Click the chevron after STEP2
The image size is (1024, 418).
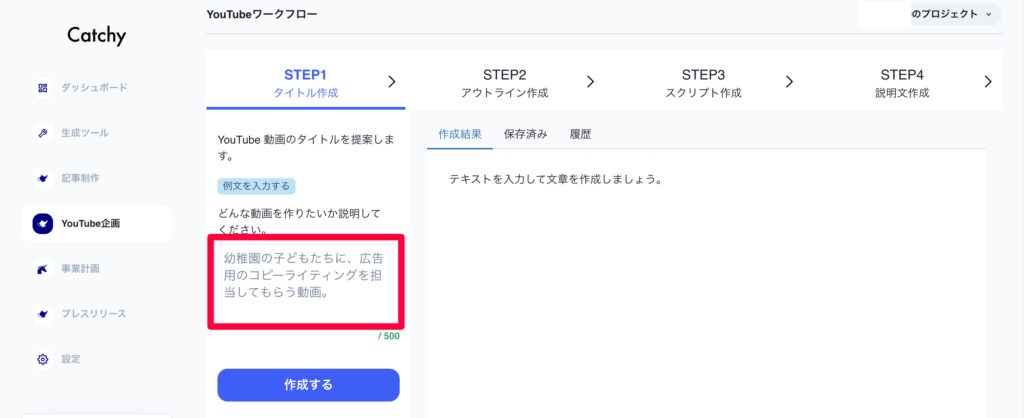(590, 81)
